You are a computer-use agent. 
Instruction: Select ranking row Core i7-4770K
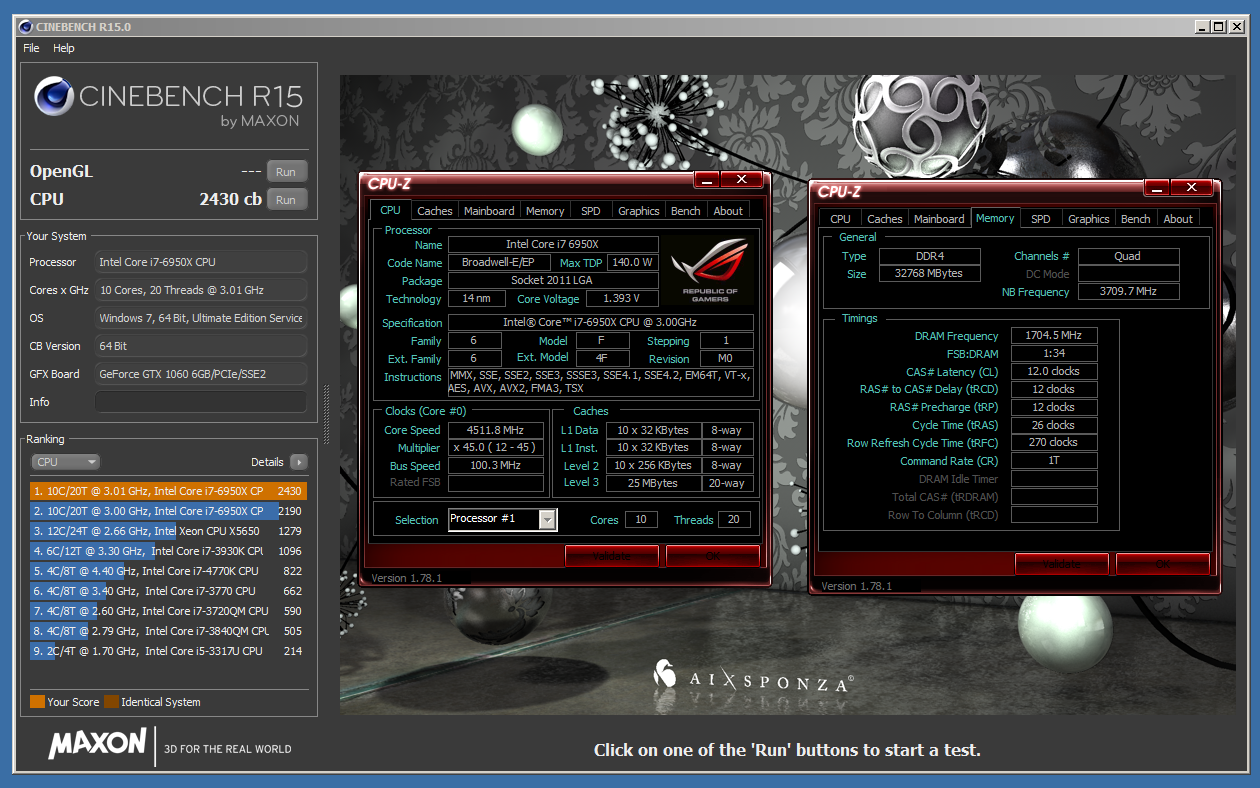[168, 571]
